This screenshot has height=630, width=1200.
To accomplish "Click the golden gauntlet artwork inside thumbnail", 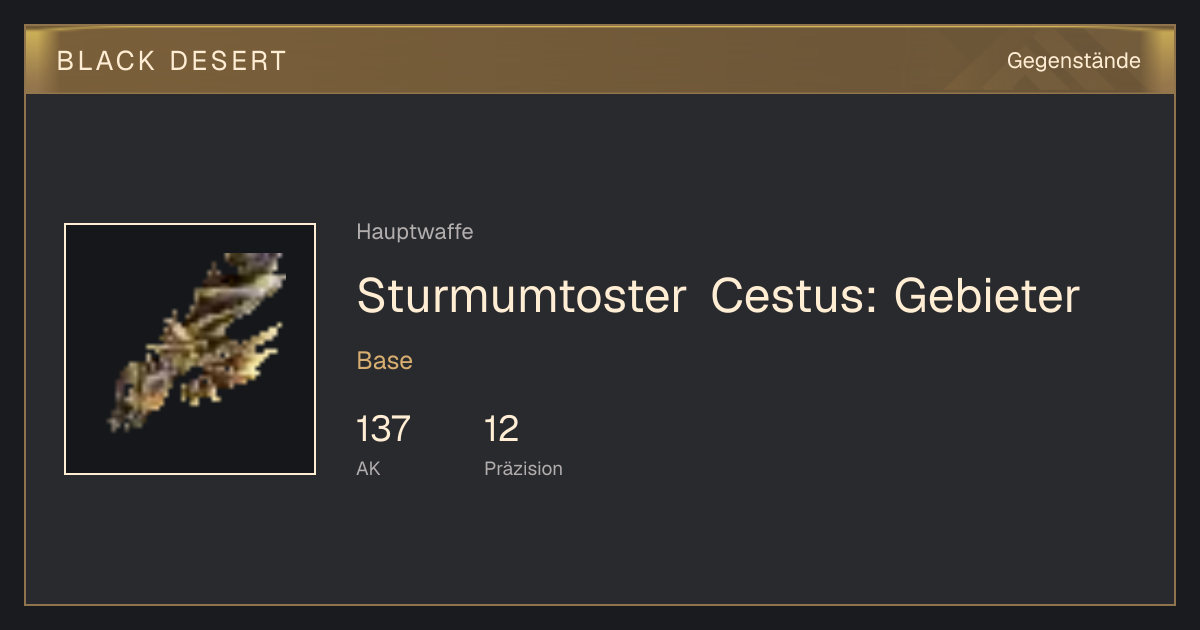I will click(x=197, y=342).
